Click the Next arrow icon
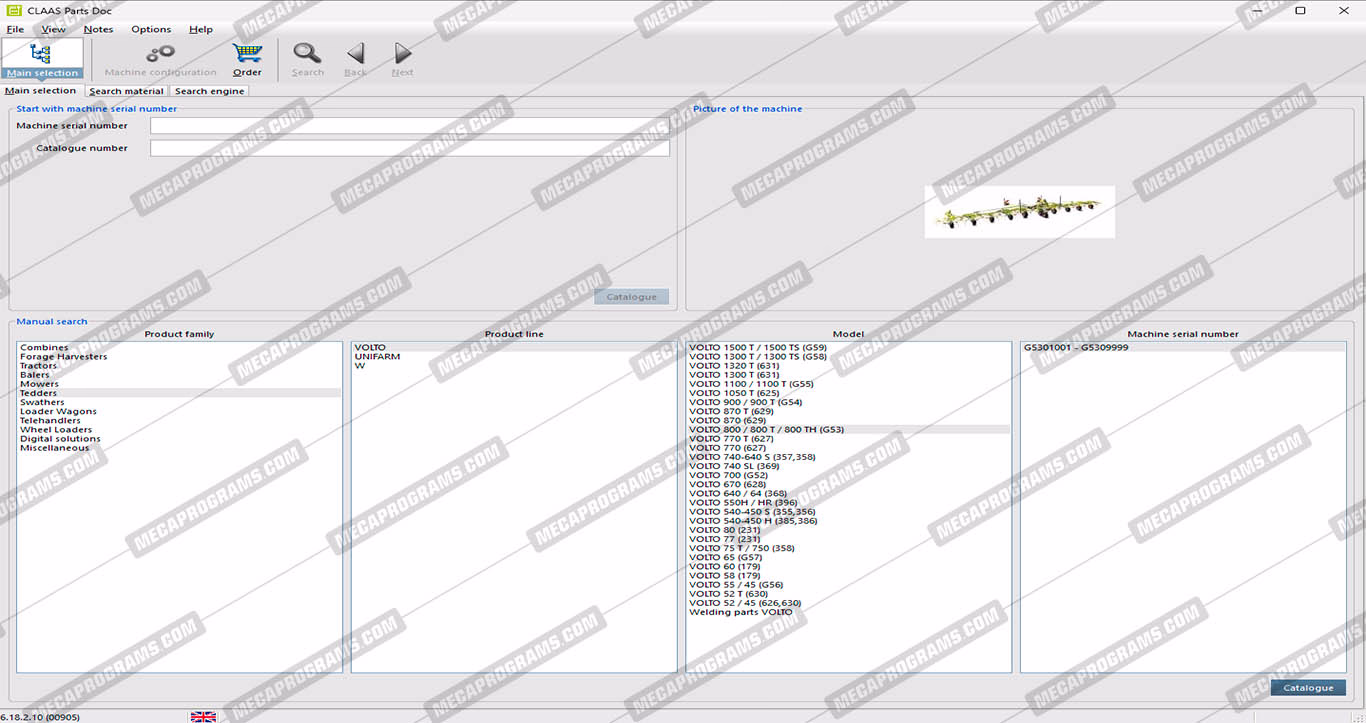The width and height of the screenshot is (1366, 723). tap(402, 54)
